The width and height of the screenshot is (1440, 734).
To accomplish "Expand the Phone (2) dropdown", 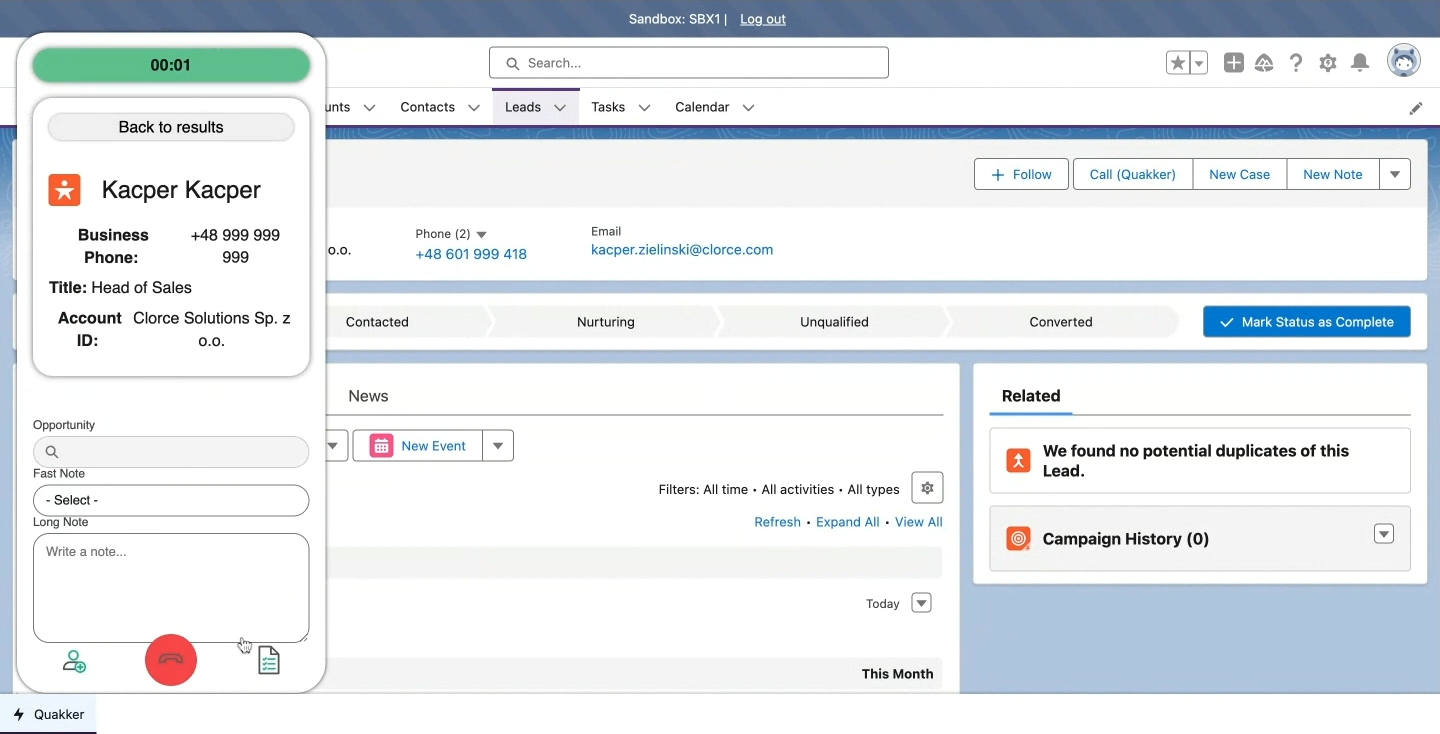I will [481, 234].
